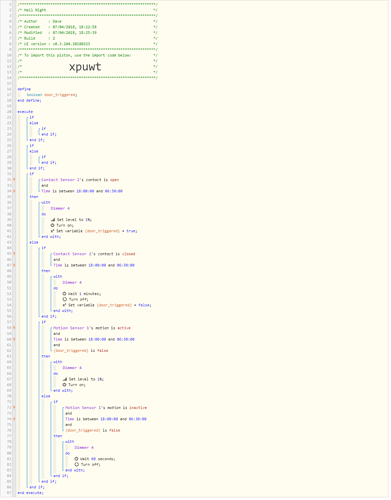Viewport: 391px width, 500px height.
Task: Click Time is between condition on line 60
Action: [94, 340]
